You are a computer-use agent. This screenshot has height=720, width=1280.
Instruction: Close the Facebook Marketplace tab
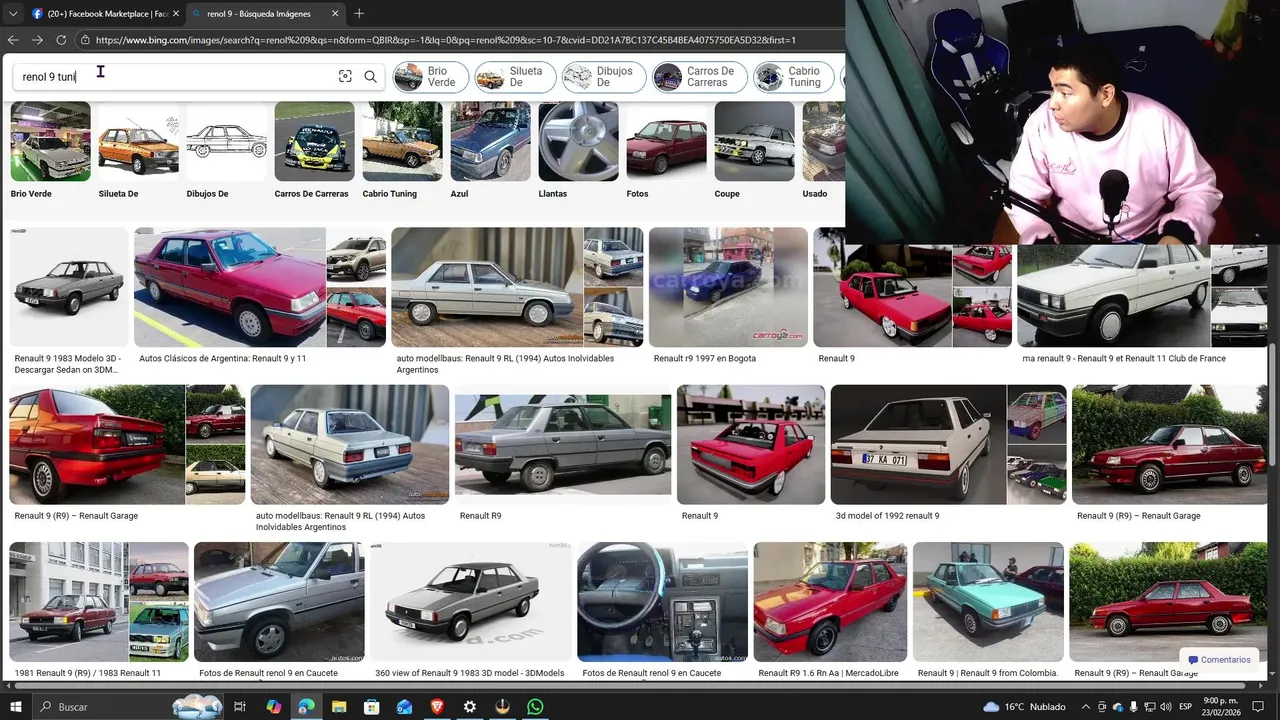pos(176,14)
